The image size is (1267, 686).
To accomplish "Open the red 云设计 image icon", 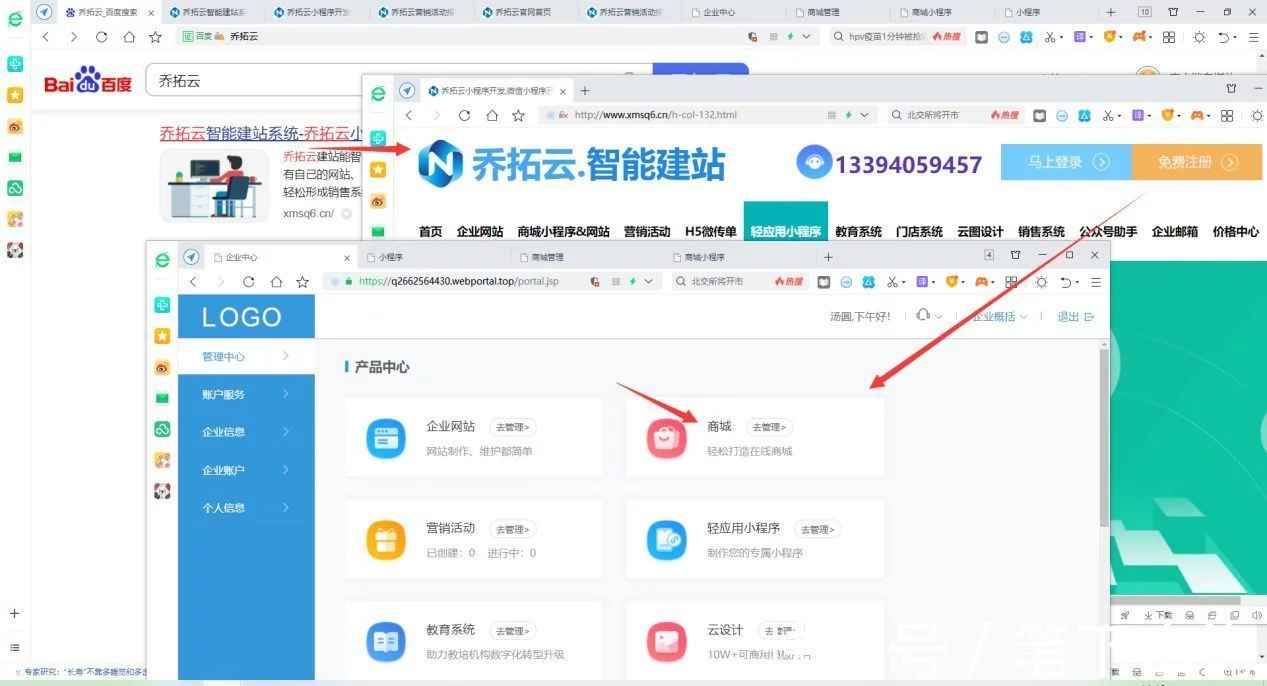I will [x=666, y=642].
